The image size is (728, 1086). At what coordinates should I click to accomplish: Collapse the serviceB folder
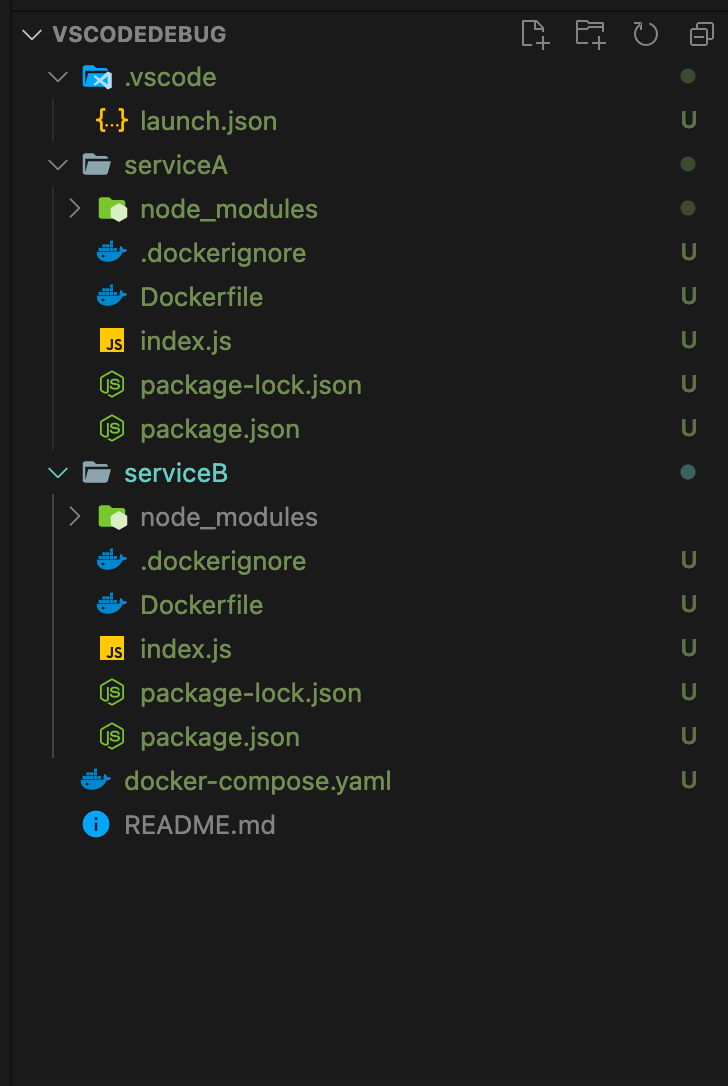click(x=57, y=472)
